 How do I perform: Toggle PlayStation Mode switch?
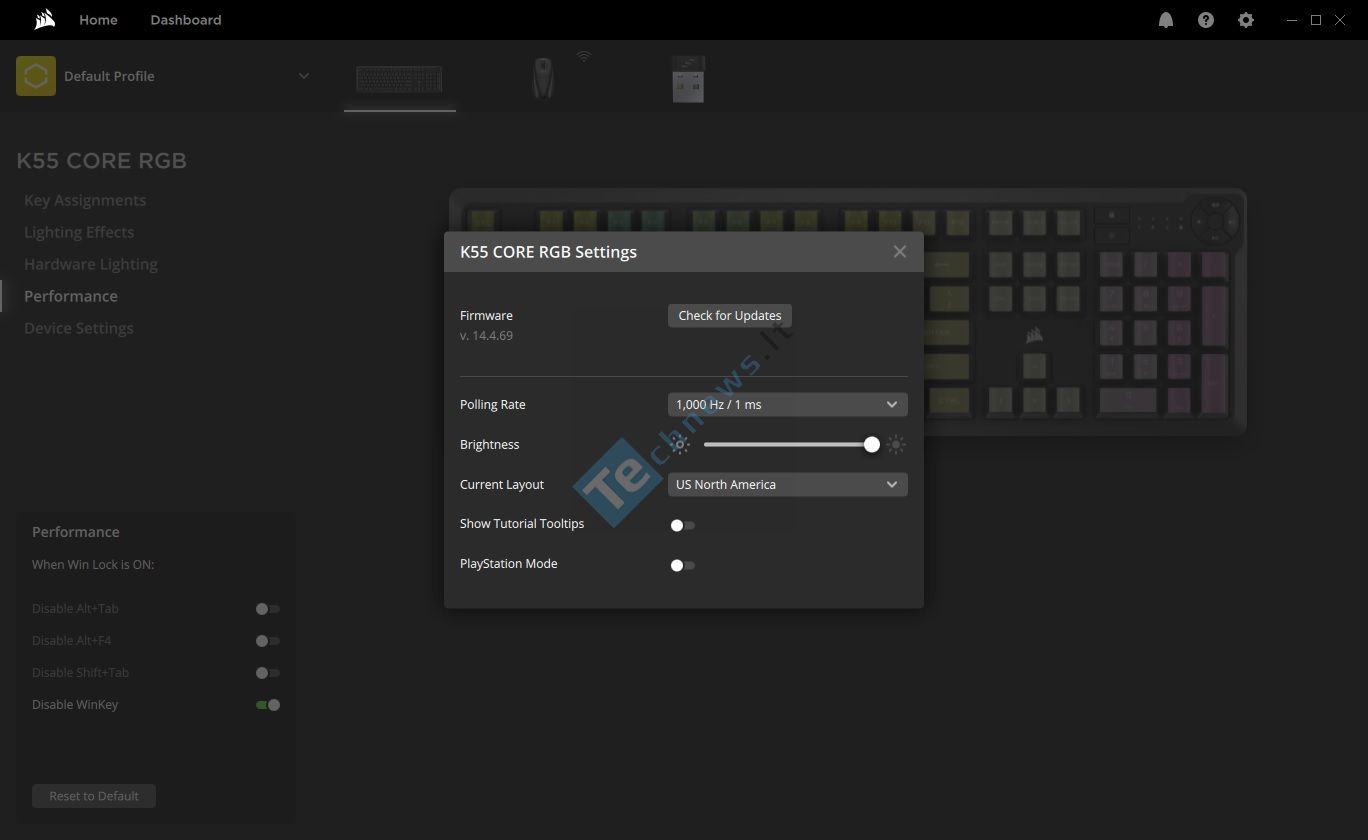(x=683, y=565)
